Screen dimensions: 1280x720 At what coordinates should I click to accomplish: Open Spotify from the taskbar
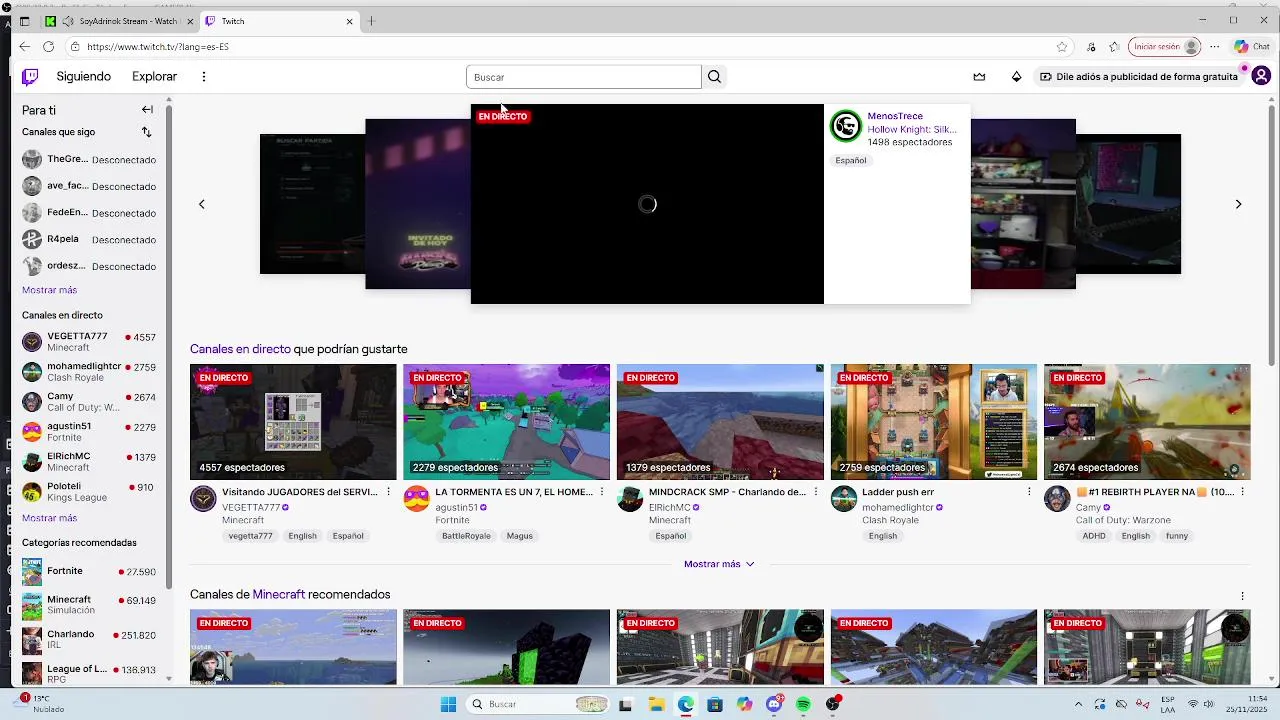(803, 704)
